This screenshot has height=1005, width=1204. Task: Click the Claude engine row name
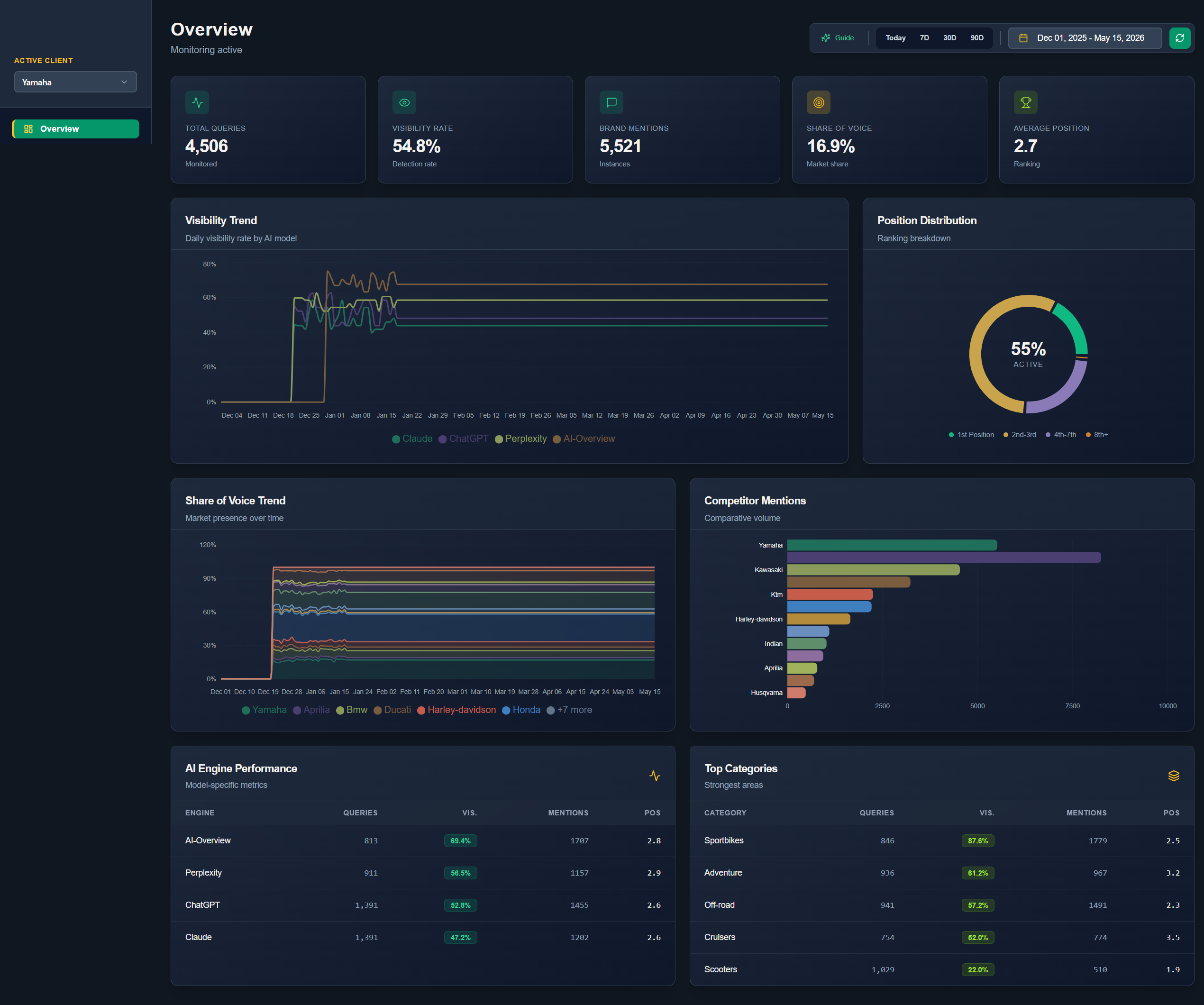[198, 937]
